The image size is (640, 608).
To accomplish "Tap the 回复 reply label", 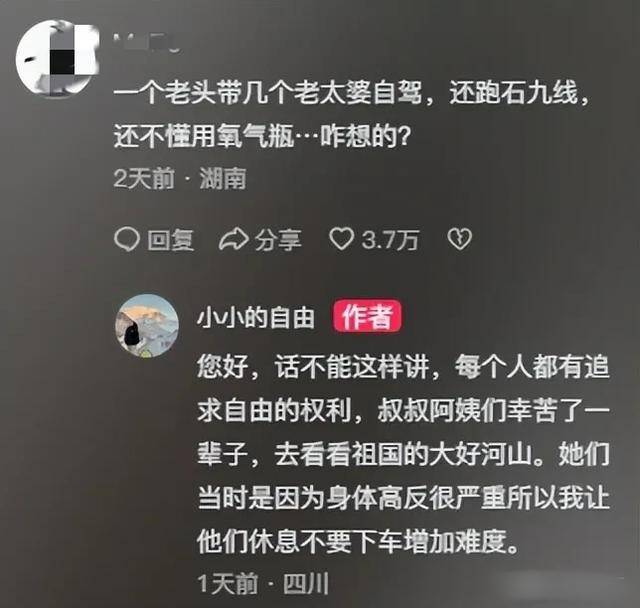I will tap(171, 240).
